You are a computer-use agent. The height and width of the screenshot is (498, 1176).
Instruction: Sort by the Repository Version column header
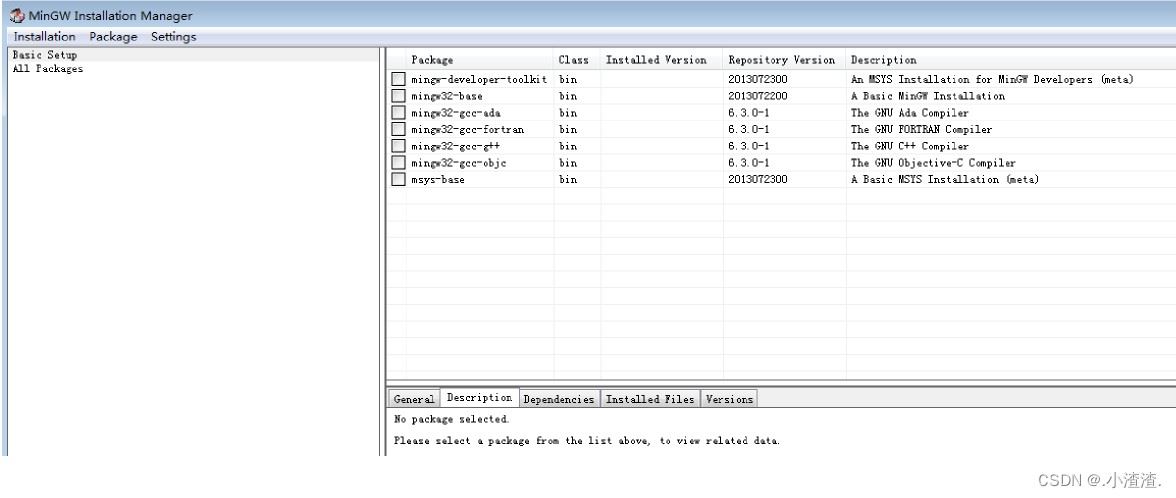pos(784,60)
